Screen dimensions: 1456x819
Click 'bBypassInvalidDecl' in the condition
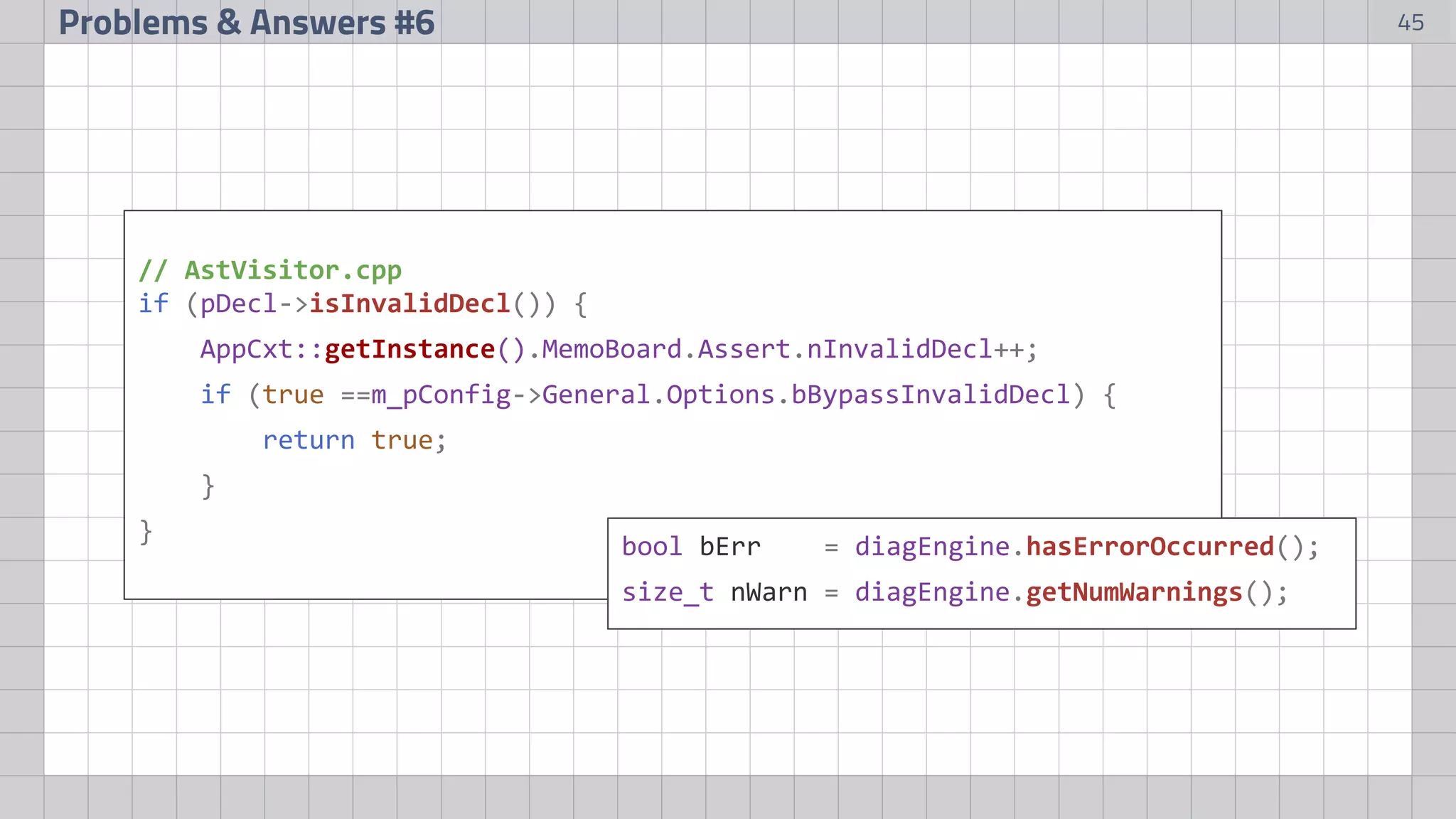tap(931, 395)
